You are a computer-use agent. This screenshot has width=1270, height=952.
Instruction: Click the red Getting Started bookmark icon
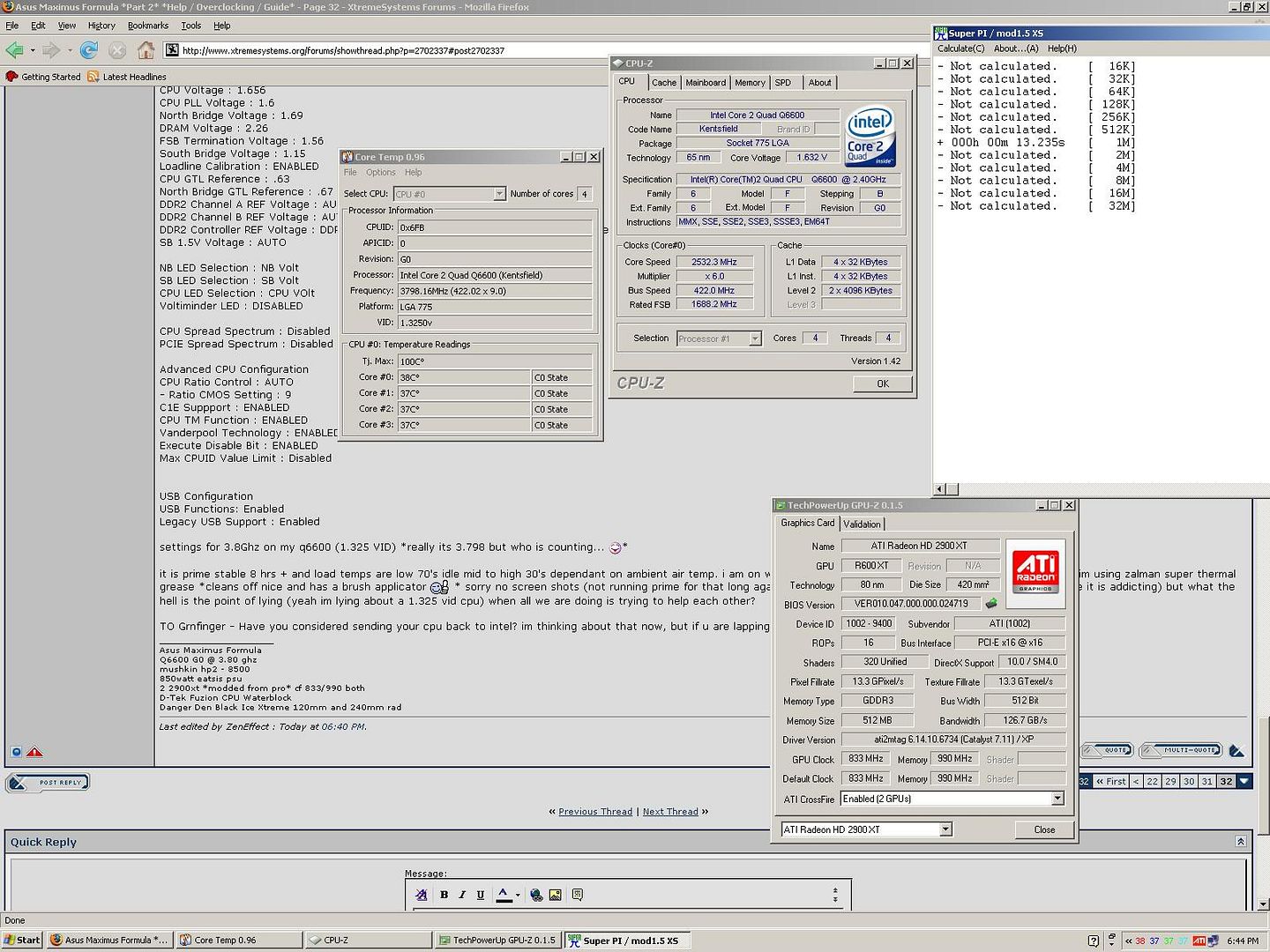click(x=11, y=77)
